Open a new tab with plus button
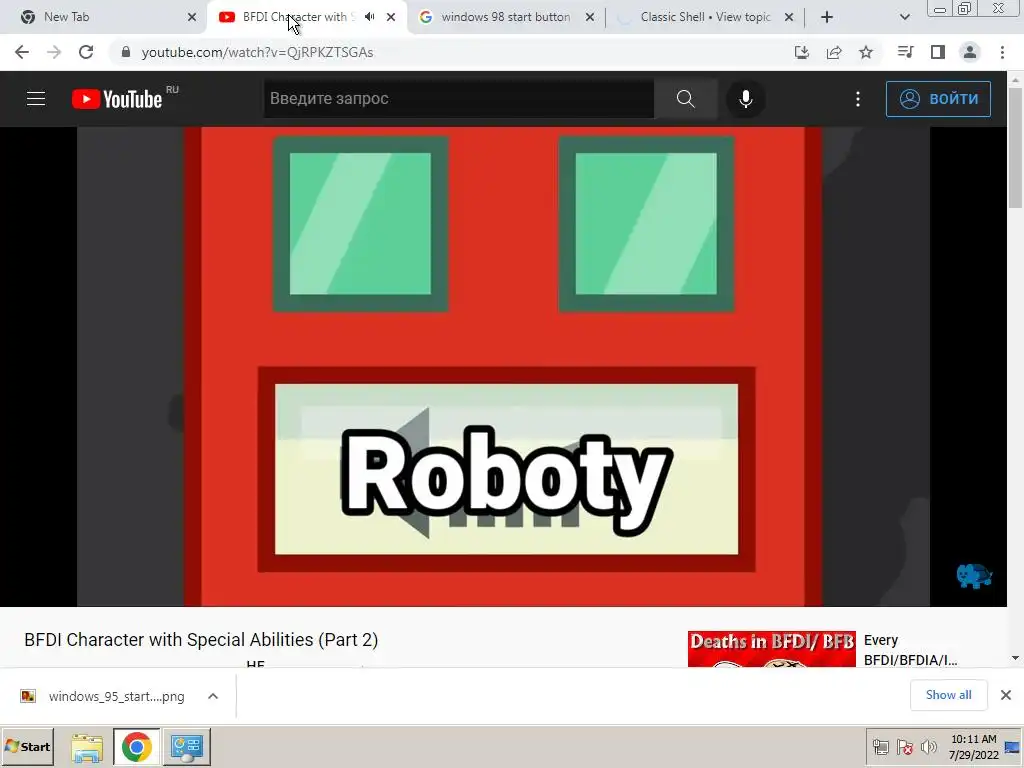The image size is (1024, 768). [827, 17]
